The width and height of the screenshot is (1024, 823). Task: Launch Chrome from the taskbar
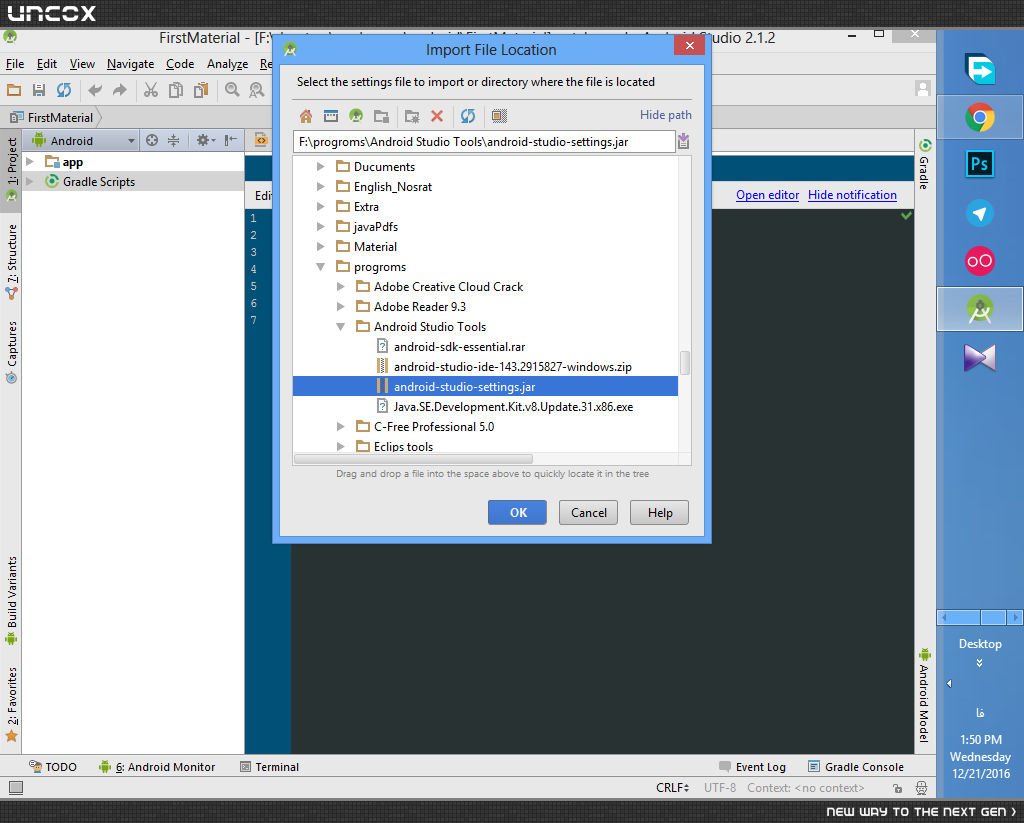980,118
